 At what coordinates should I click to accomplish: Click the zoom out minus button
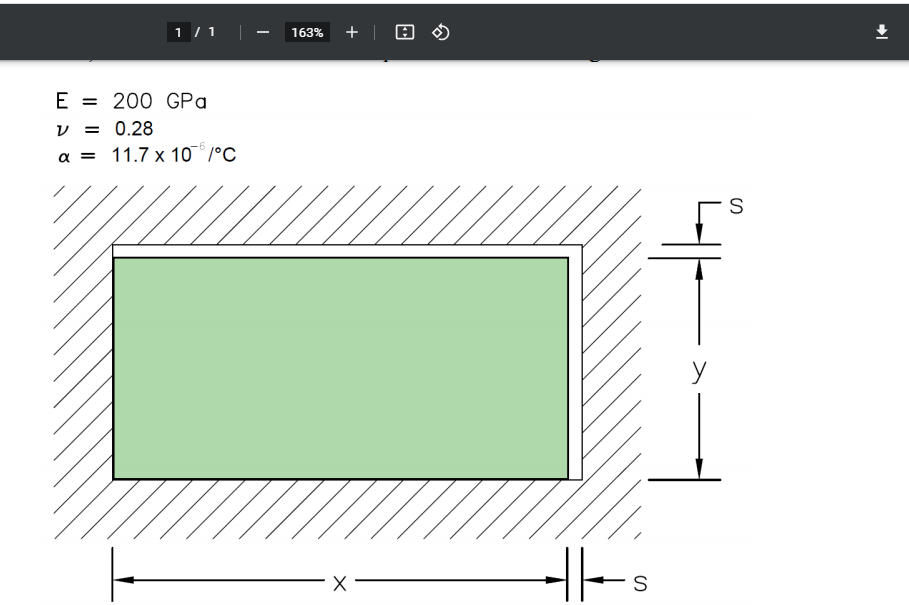click(x=263, y=32)
